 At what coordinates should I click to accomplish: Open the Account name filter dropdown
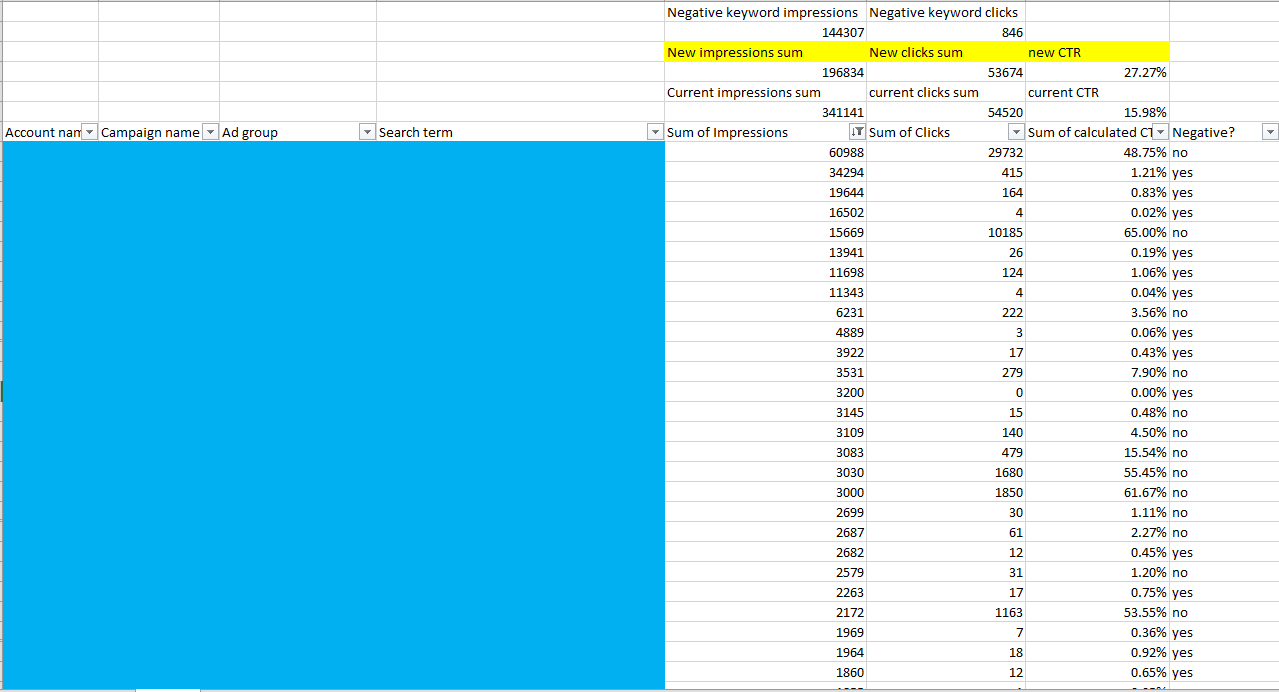pos(89,132)
